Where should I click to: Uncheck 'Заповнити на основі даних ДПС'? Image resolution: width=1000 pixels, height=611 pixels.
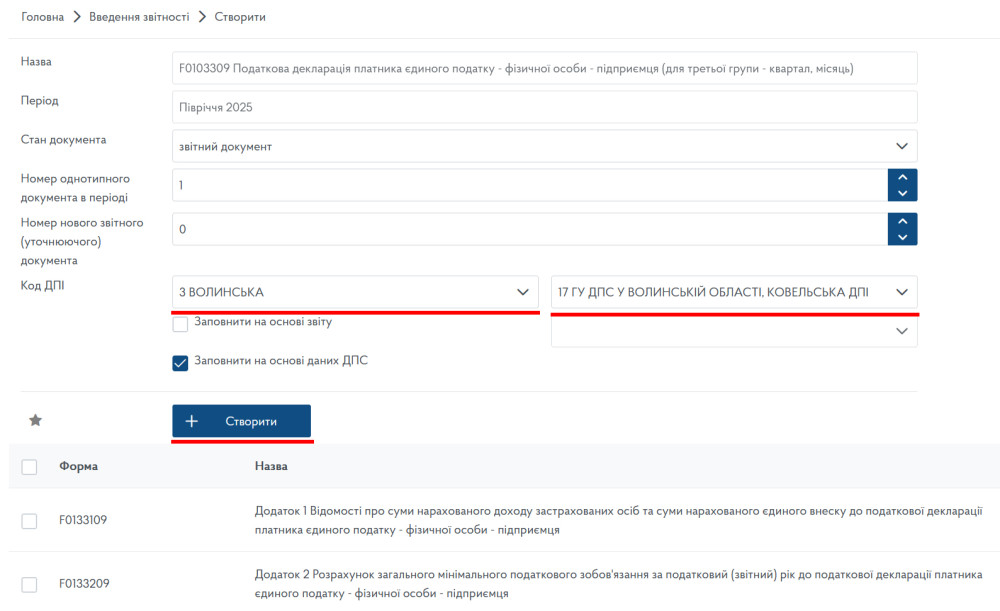pos(180,363)
